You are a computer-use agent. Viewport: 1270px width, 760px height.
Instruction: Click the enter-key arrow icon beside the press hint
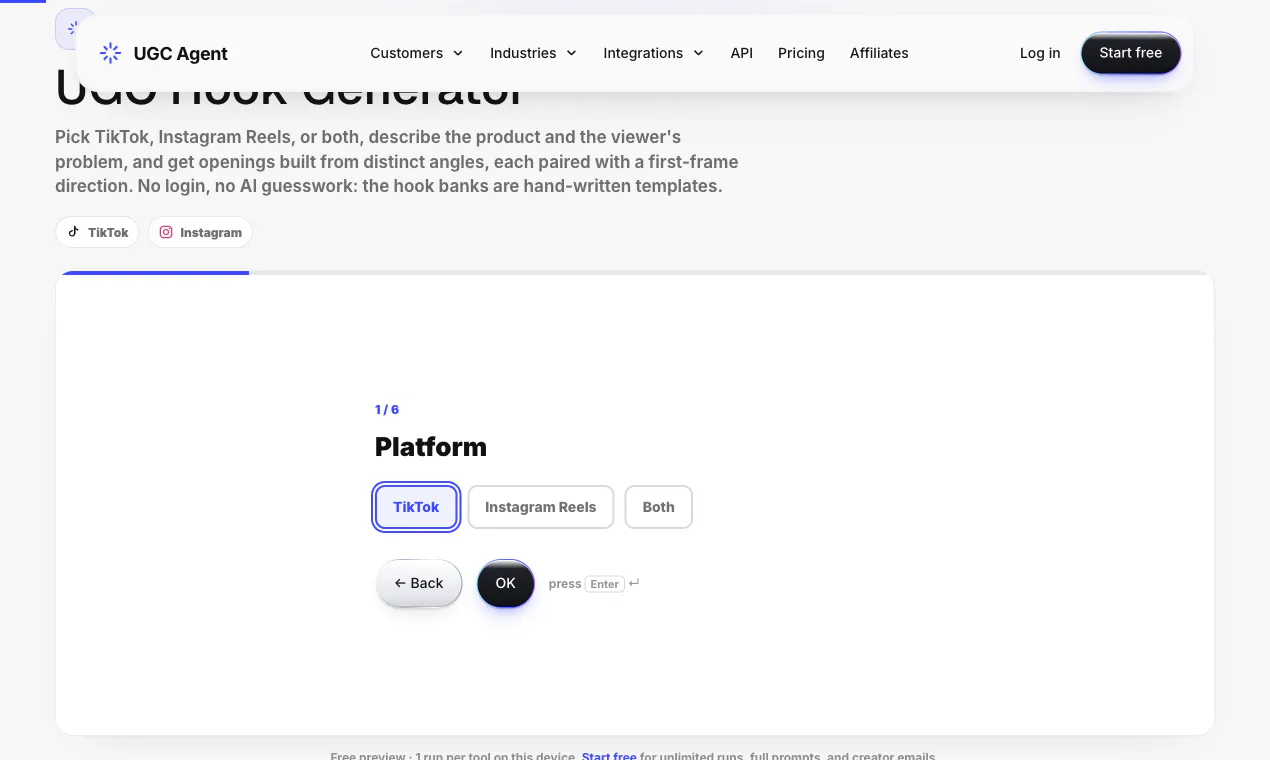(x=634, y=583)
